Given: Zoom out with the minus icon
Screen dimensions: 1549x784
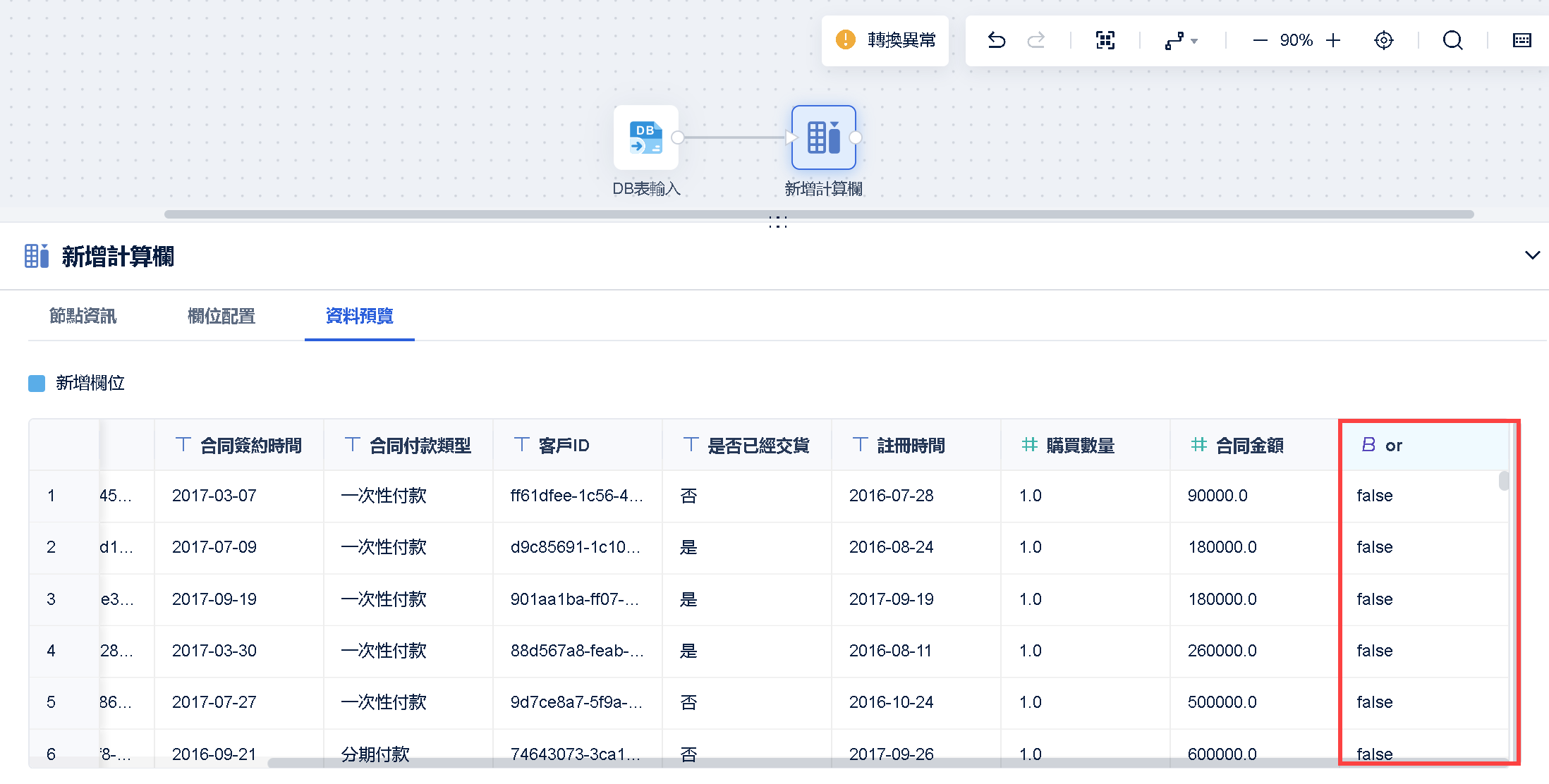Looking at the screenshot, I should pyautogui.click(x=1260, y=41).
